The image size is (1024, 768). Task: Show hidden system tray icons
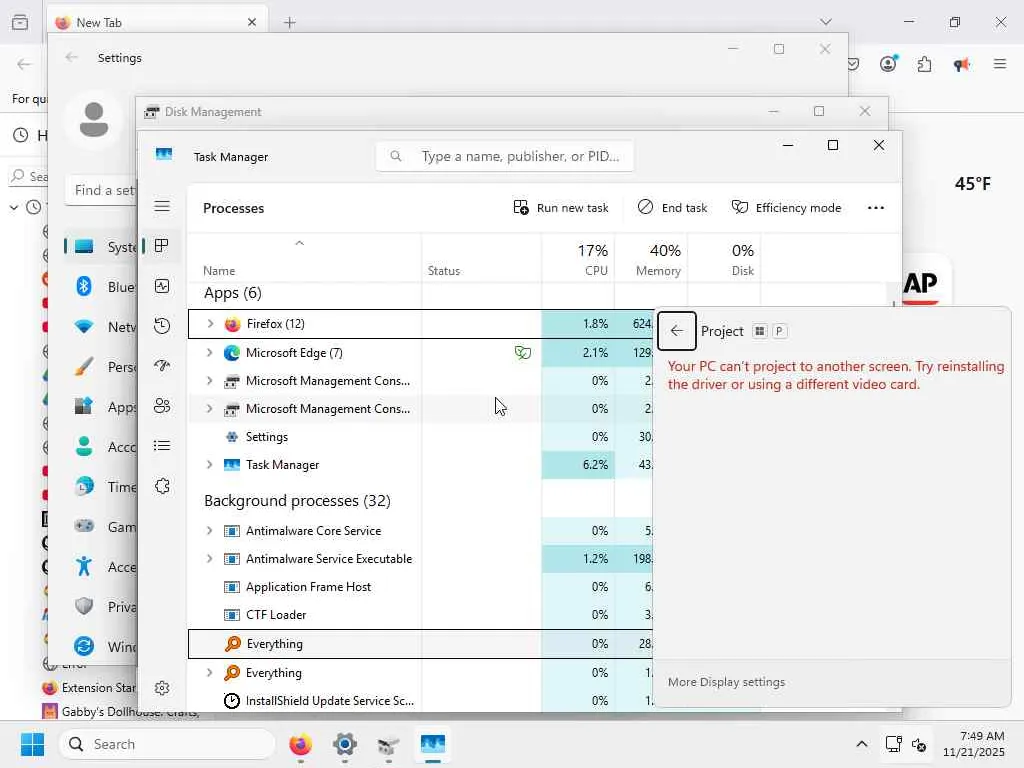(x=861, y=744)
